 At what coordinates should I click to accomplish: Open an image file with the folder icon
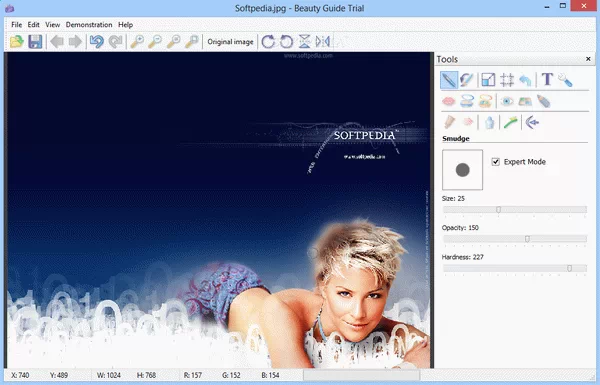(17, 41)
